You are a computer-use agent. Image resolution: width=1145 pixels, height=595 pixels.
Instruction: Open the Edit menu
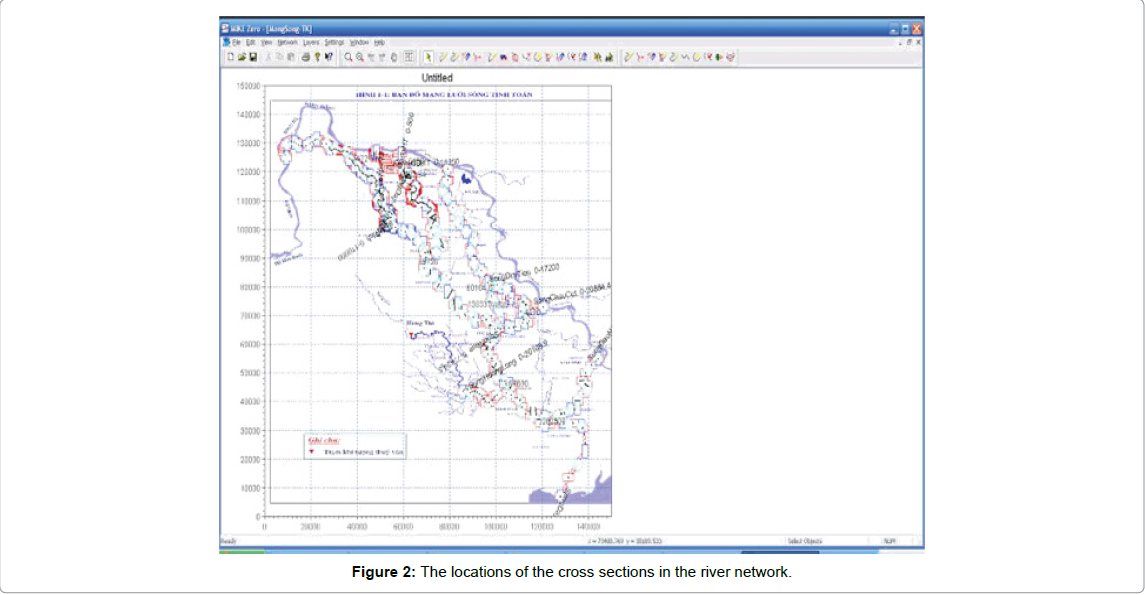click(251, 43)
